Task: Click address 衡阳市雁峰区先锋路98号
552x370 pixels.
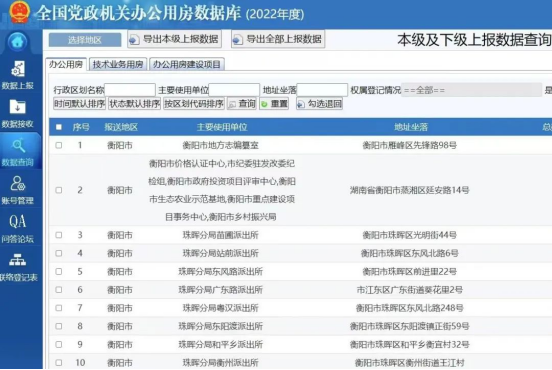Action: pos(409,145)
